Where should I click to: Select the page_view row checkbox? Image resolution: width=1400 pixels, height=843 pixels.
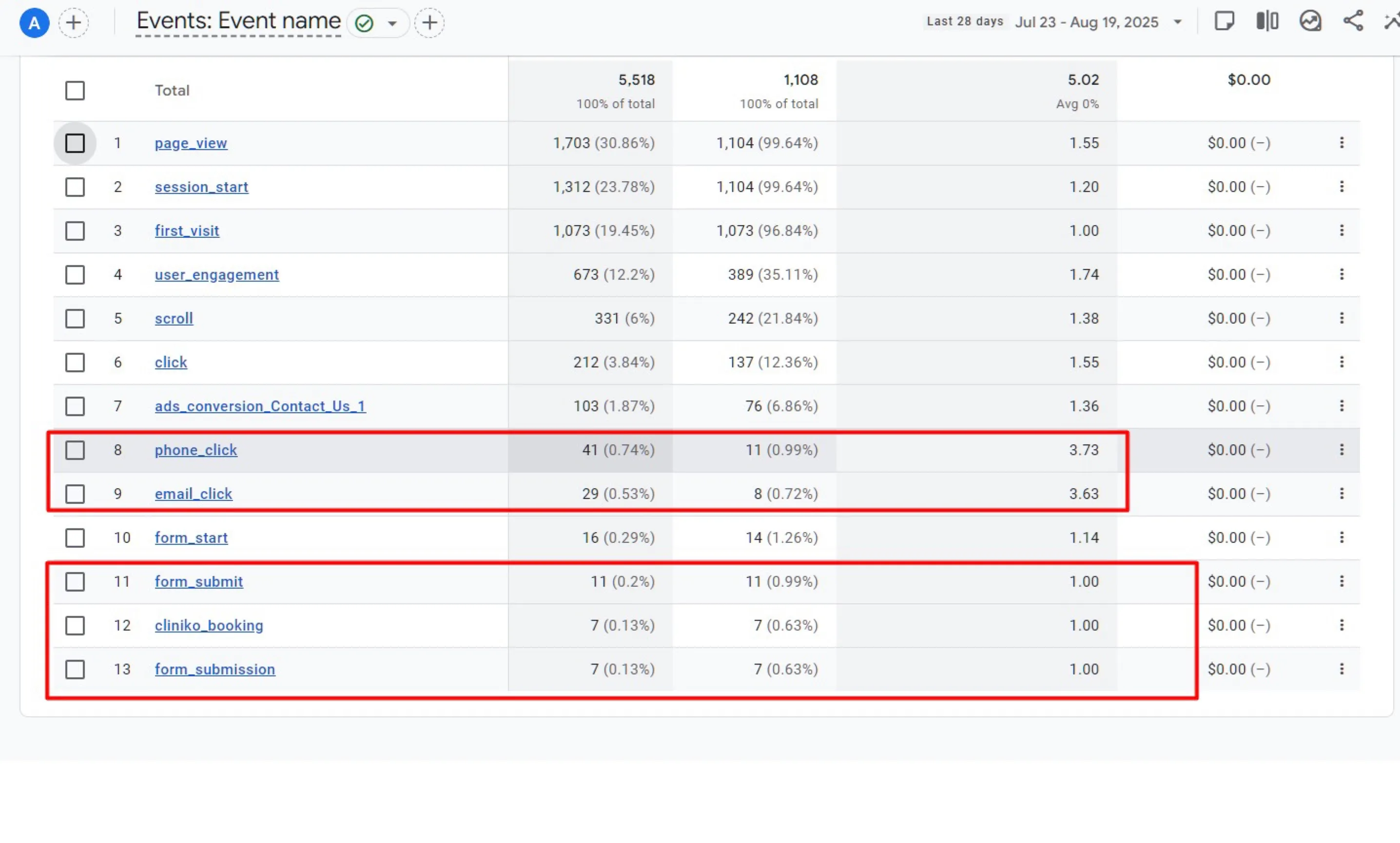pos(75,143)
